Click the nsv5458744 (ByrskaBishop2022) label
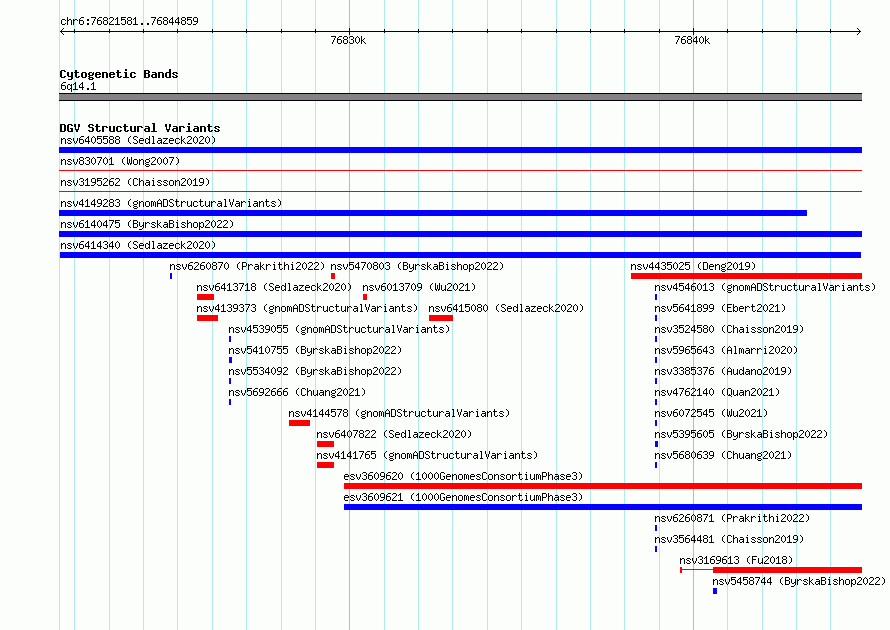Viewport: 890px width, 630px height. click(799, 581)
